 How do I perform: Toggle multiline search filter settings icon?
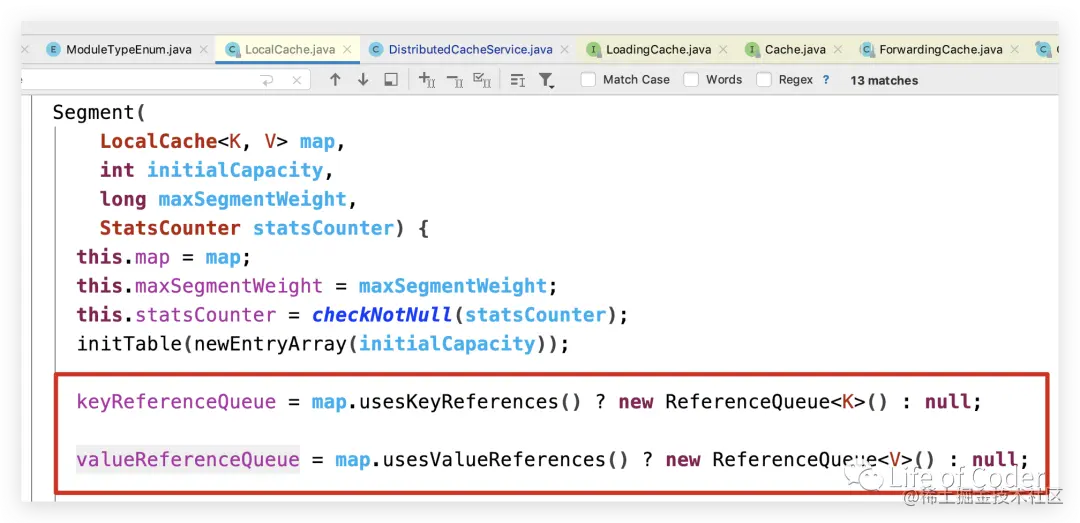coord(517,80)
